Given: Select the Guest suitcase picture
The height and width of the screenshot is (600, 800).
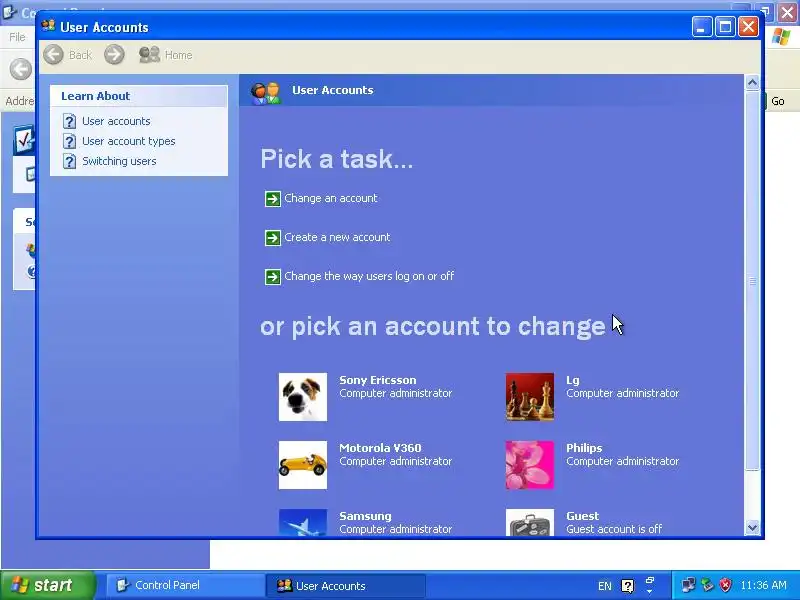Looking at the screenshot, I should (530, 522).
